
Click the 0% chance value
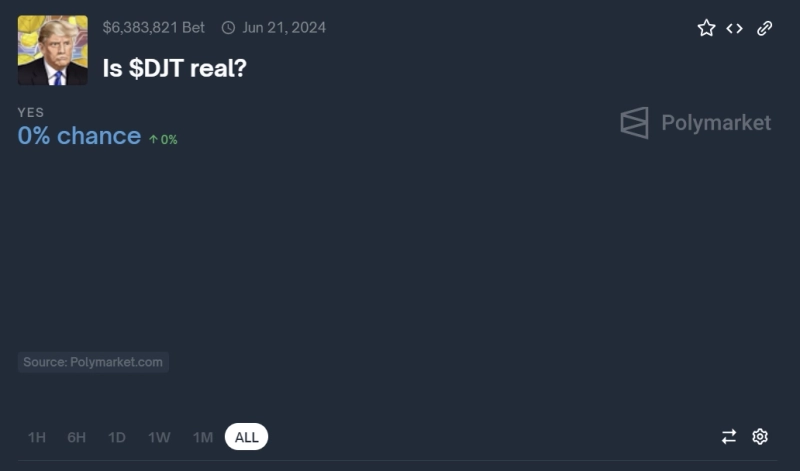pyautogui.click(x=79, y=136)
